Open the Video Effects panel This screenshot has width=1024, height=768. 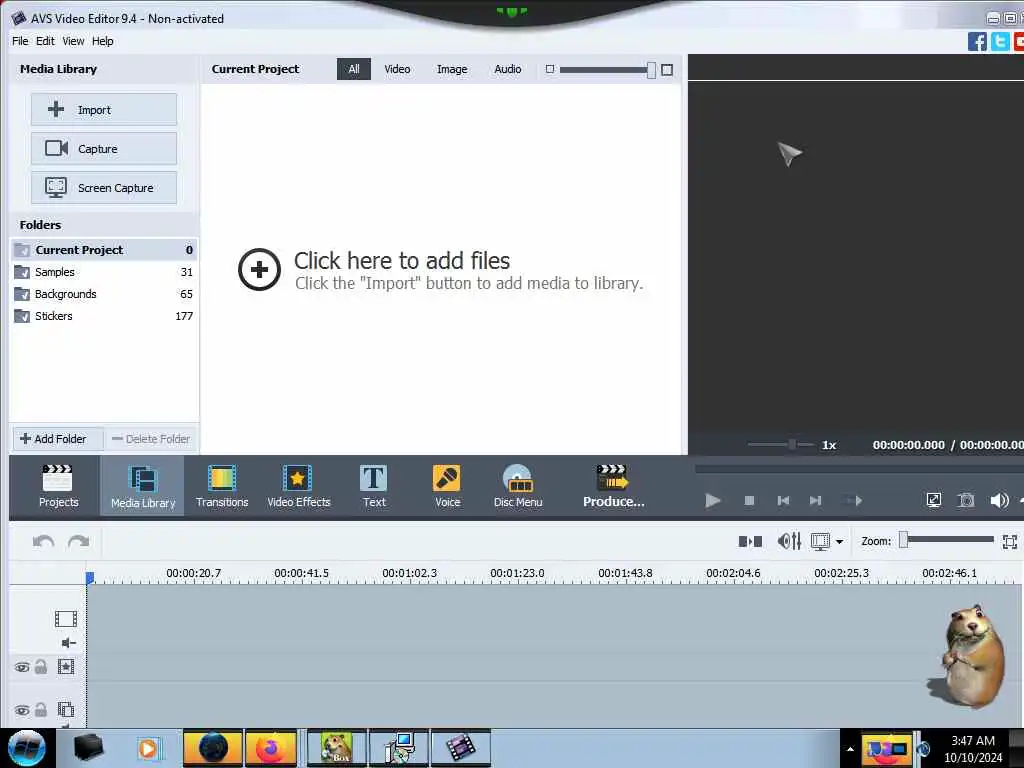coord(298,486)
